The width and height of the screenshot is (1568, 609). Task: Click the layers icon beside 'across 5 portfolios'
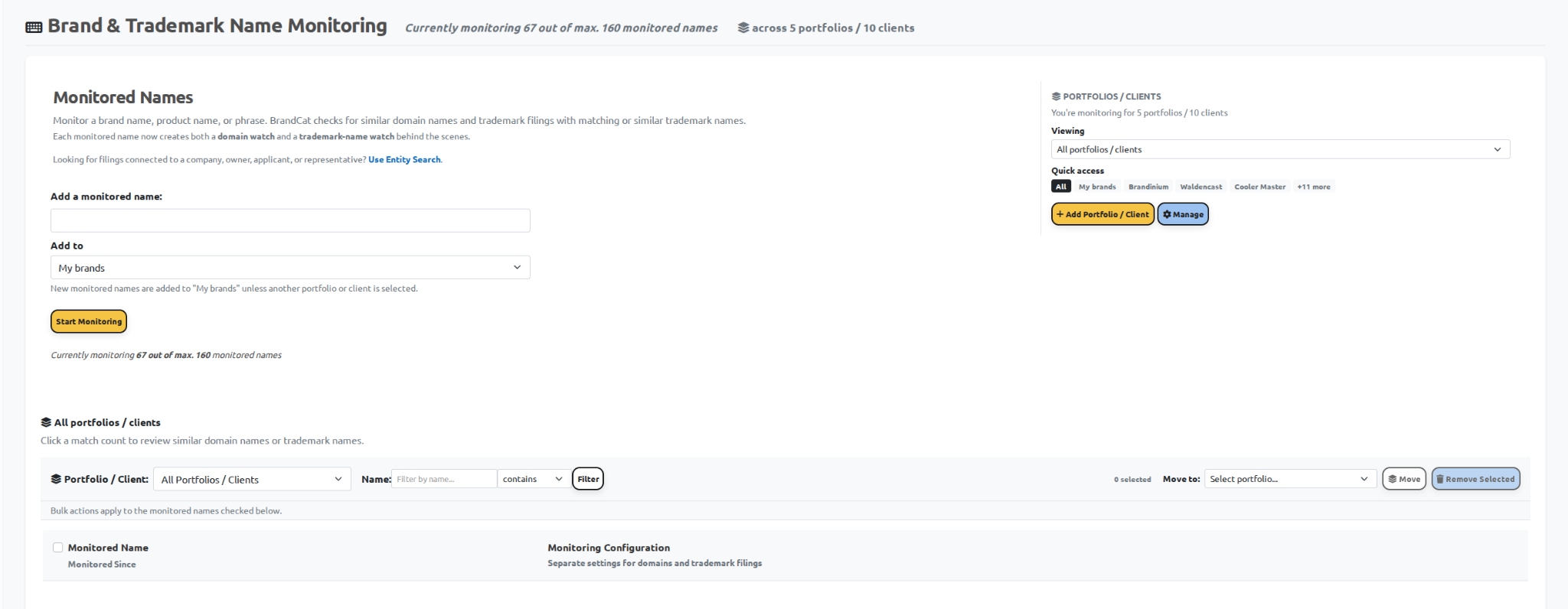pyautogui.click(x=743, y=28)
